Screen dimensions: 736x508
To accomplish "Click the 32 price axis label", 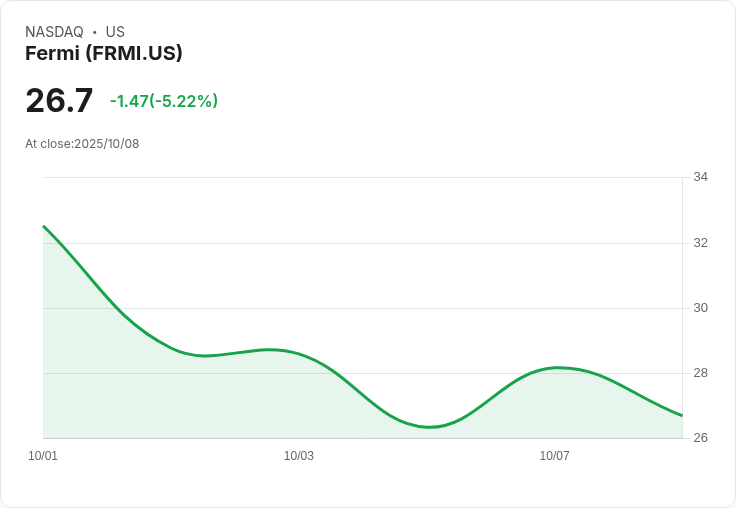I will pyautogui.click(x=700, y=243).
